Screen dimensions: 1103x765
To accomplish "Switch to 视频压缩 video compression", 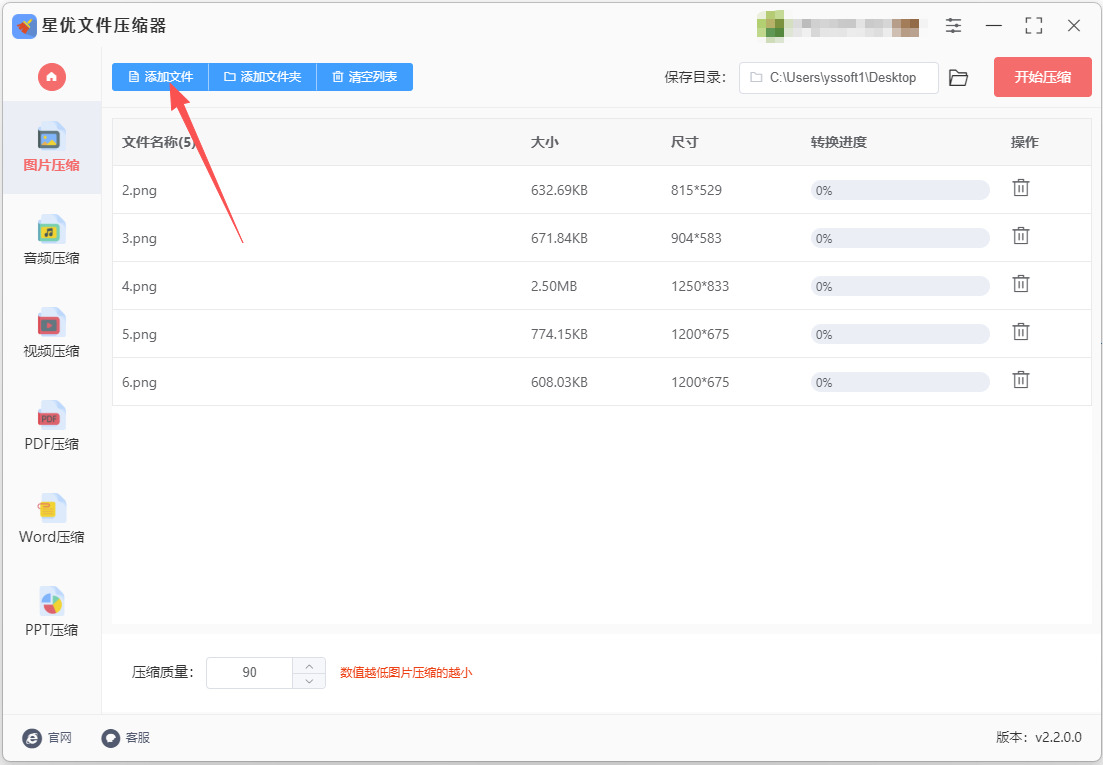I will tap(51, 333).
